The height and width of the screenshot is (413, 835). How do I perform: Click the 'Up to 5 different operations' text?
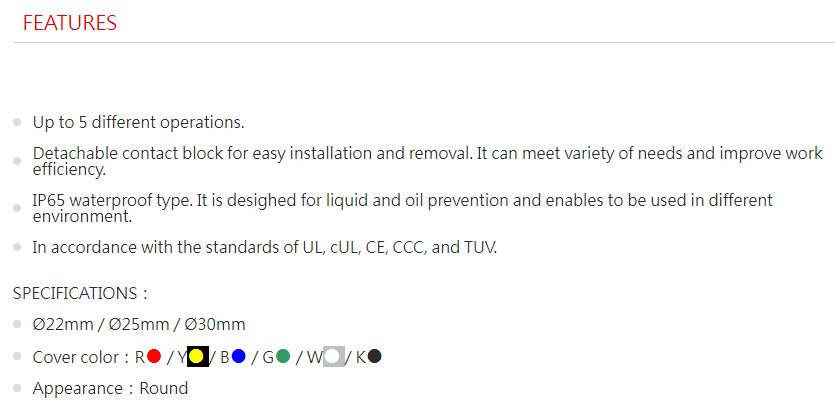tap(138, 122)
